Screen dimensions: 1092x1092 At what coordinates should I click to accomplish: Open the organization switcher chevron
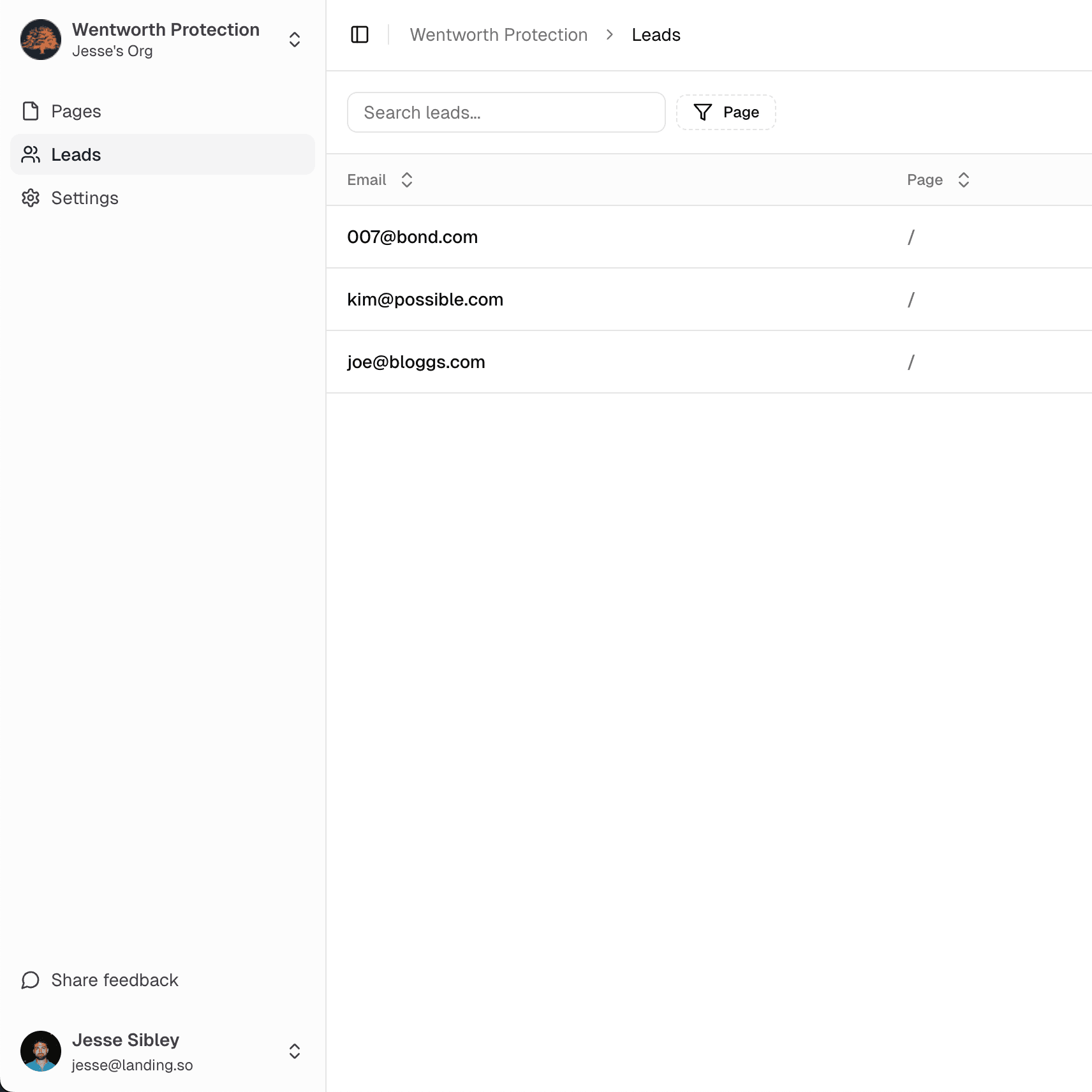click(294, 40)
